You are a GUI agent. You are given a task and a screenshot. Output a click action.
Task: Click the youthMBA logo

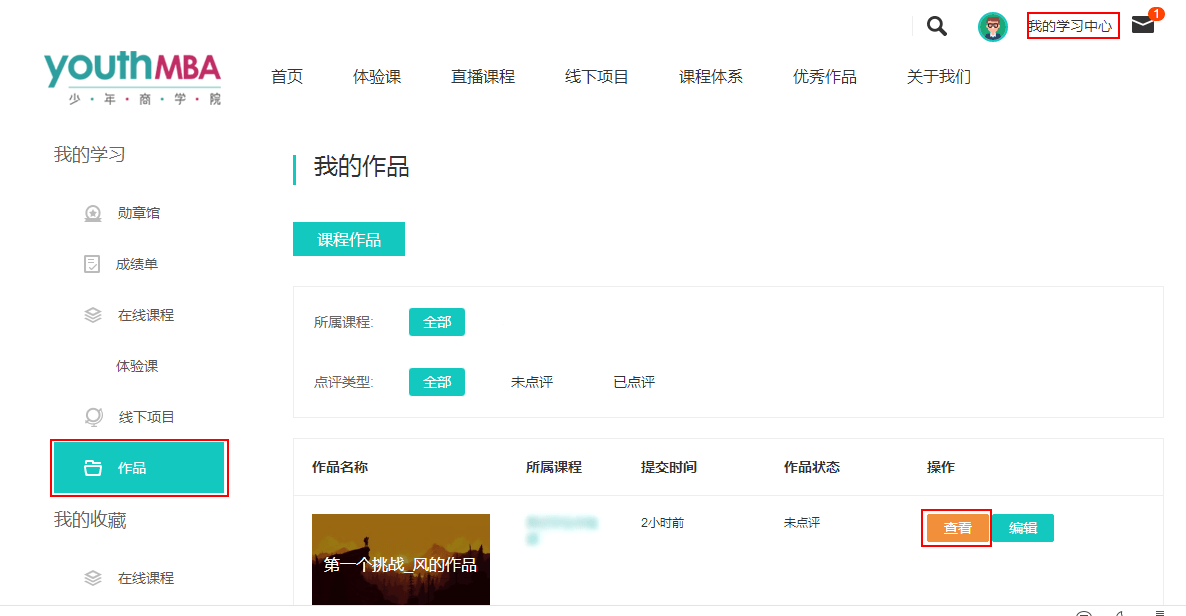(132, 77)
